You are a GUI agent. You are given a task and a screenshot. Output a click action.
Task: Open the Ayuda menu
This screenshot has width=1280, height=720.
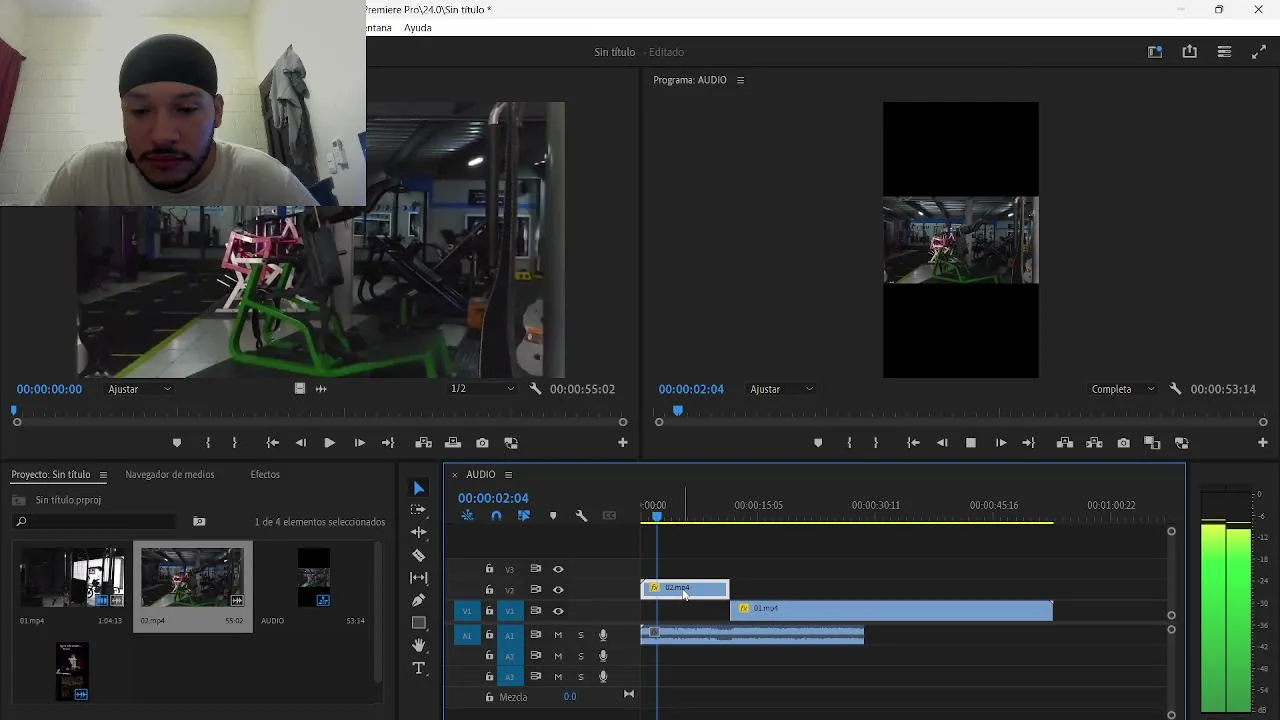[x=418, y=28]
